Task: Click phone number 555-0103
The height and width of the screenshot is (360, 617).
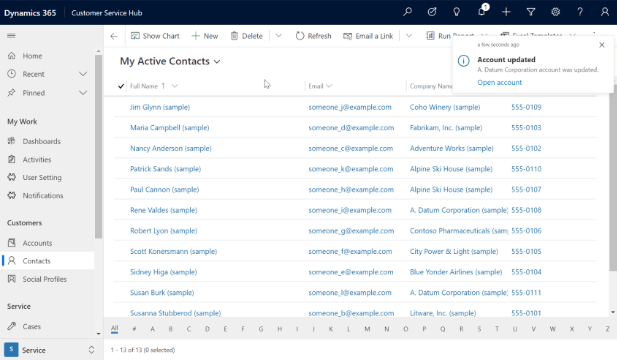Action: [x=526, y=127]
